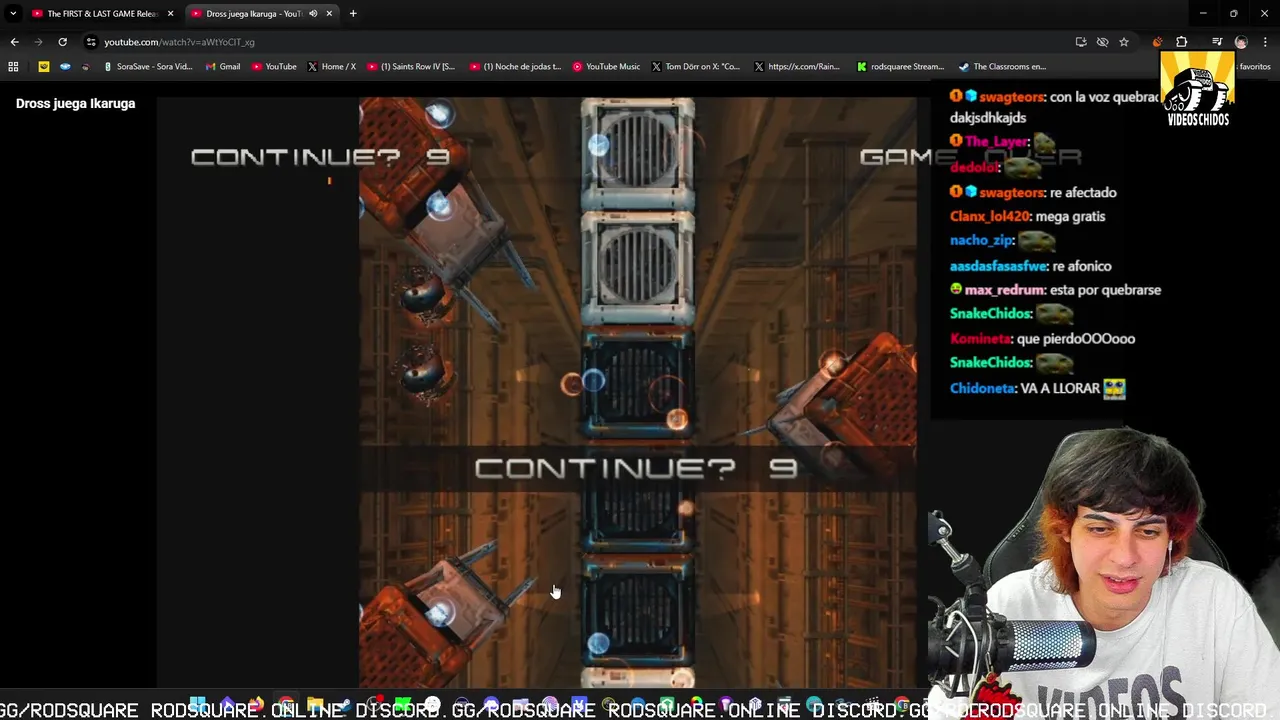1280x720 pixels.
Task: Open the x.com/Rain bookmark
Action: (797, 67)
